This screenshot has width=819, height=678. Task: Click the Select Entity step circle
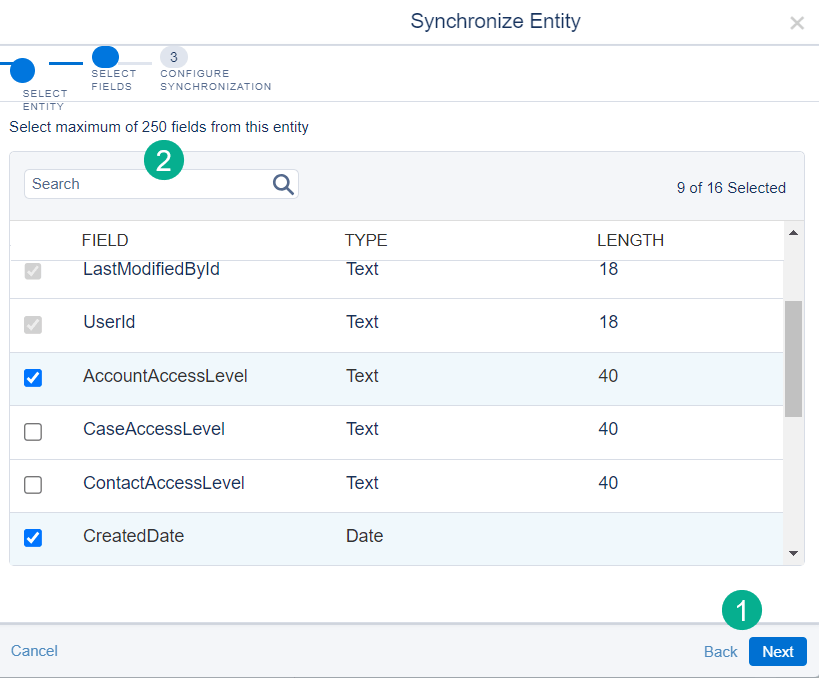click(x=22, y=69)
